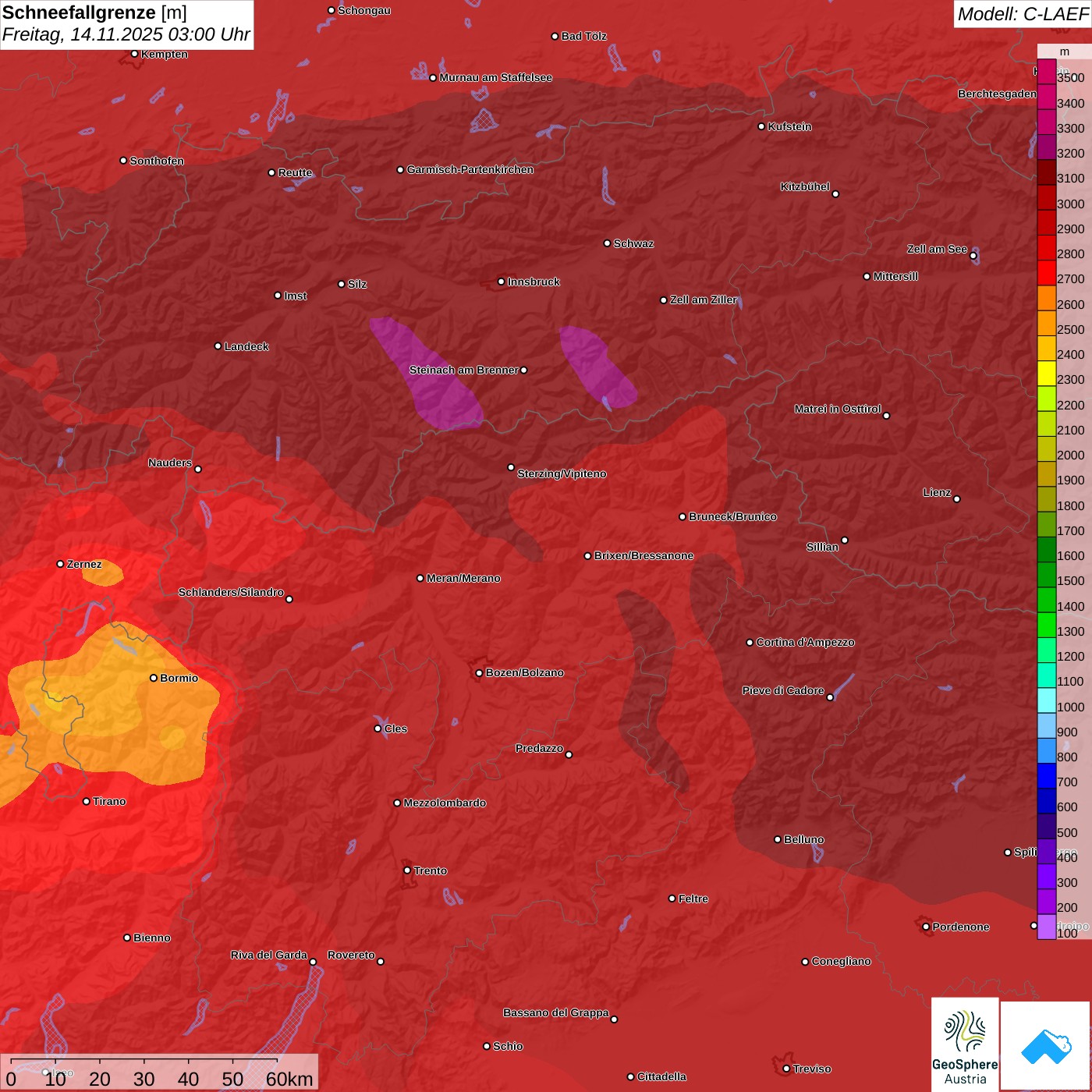Click the Steinach am Brenner label
The width and height of the screenshot is (1092, 1092).
point(463,370)
